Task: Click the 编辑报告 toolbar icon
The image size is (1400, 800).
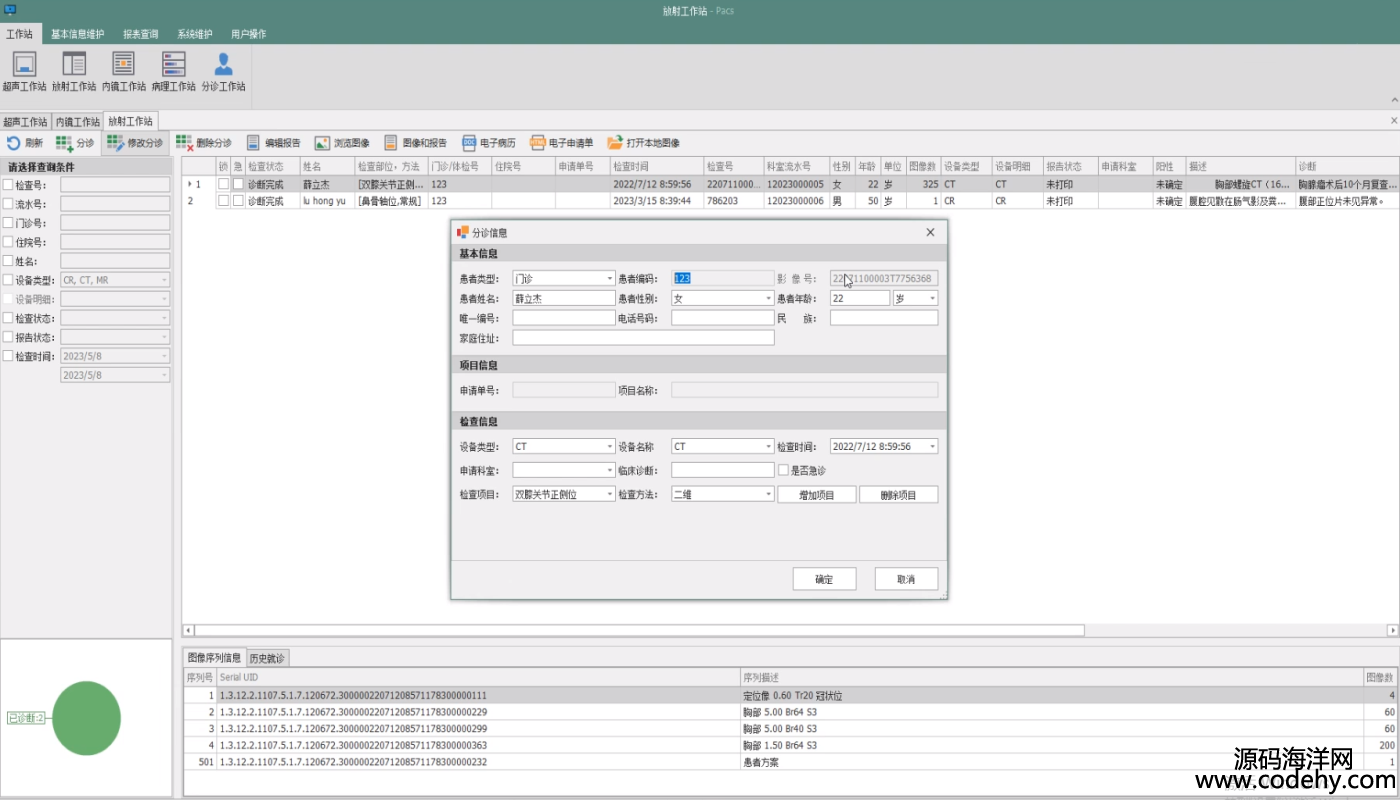Action: pos(254,143)
